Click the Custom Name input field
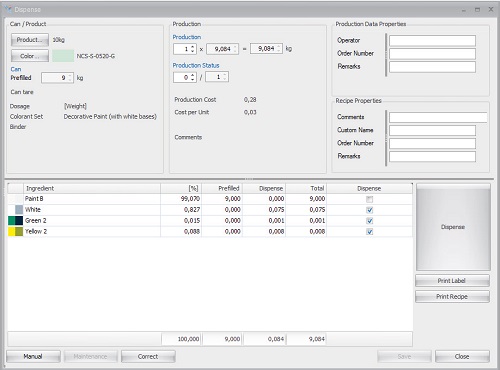The height and width of the screenshot is (370, 500). (x=432, y=130)
